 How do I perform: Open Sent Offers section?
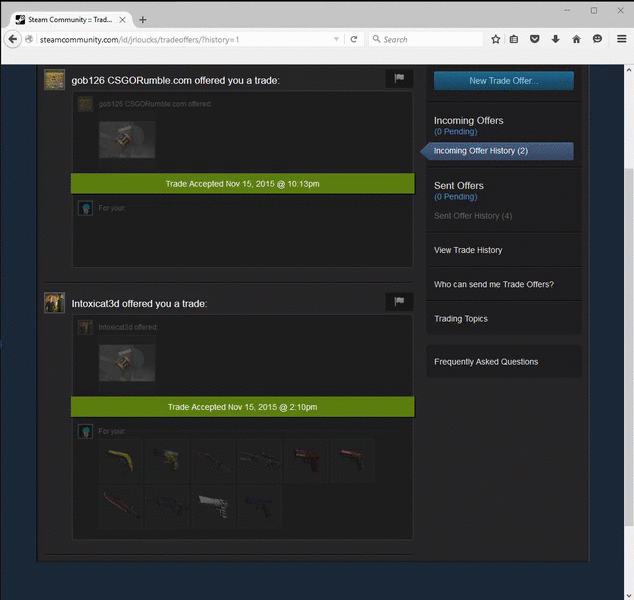click(x=459, y=186)
